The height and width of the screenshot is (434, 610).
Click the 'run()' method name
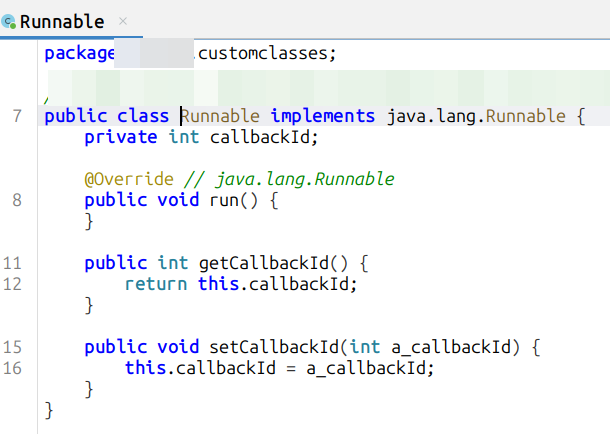233,200
